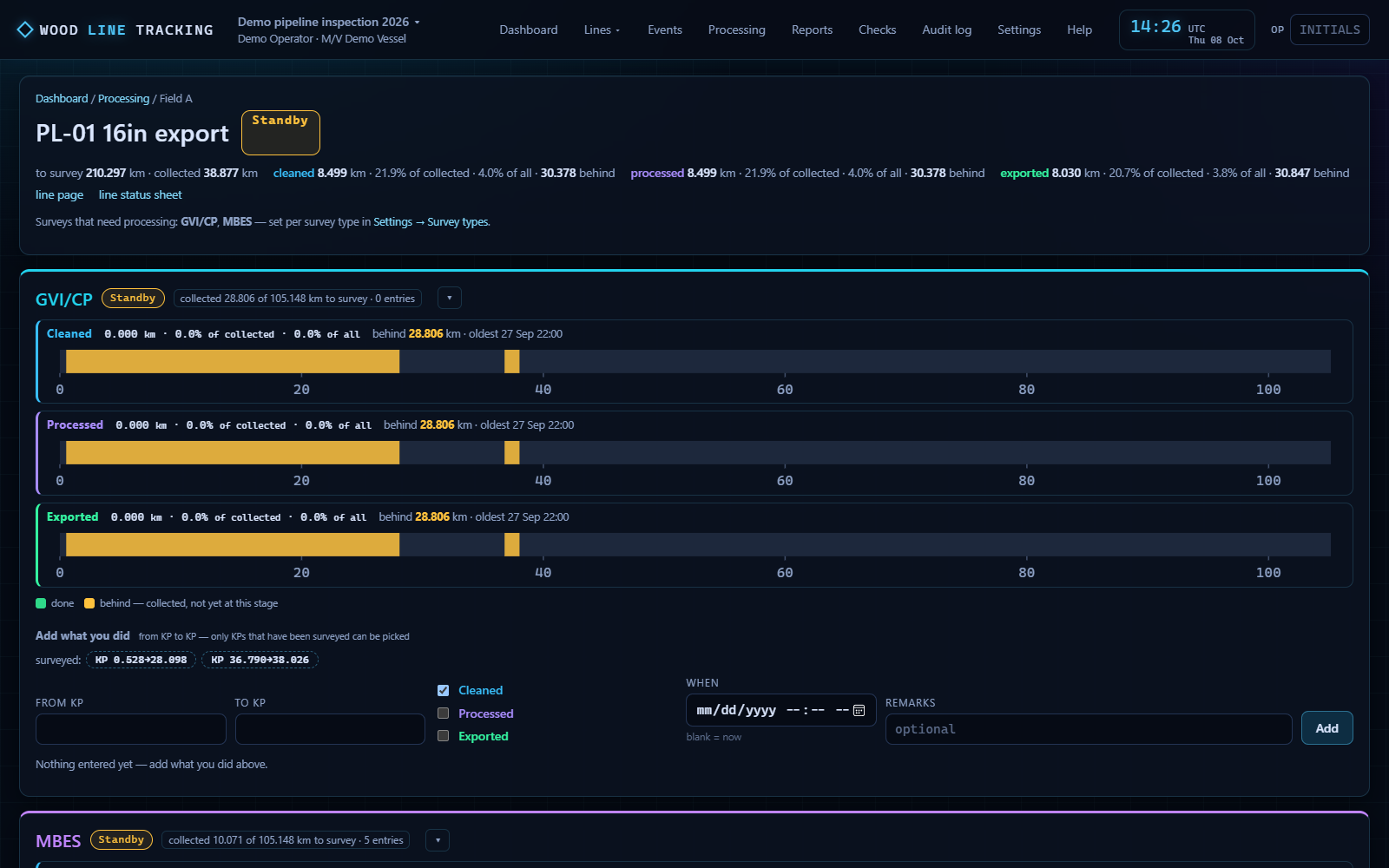Image resolution: width=1389 pixels, height=868 pixels.
Task: Click the Processing breadcrumb link
Action: point(123,98)
